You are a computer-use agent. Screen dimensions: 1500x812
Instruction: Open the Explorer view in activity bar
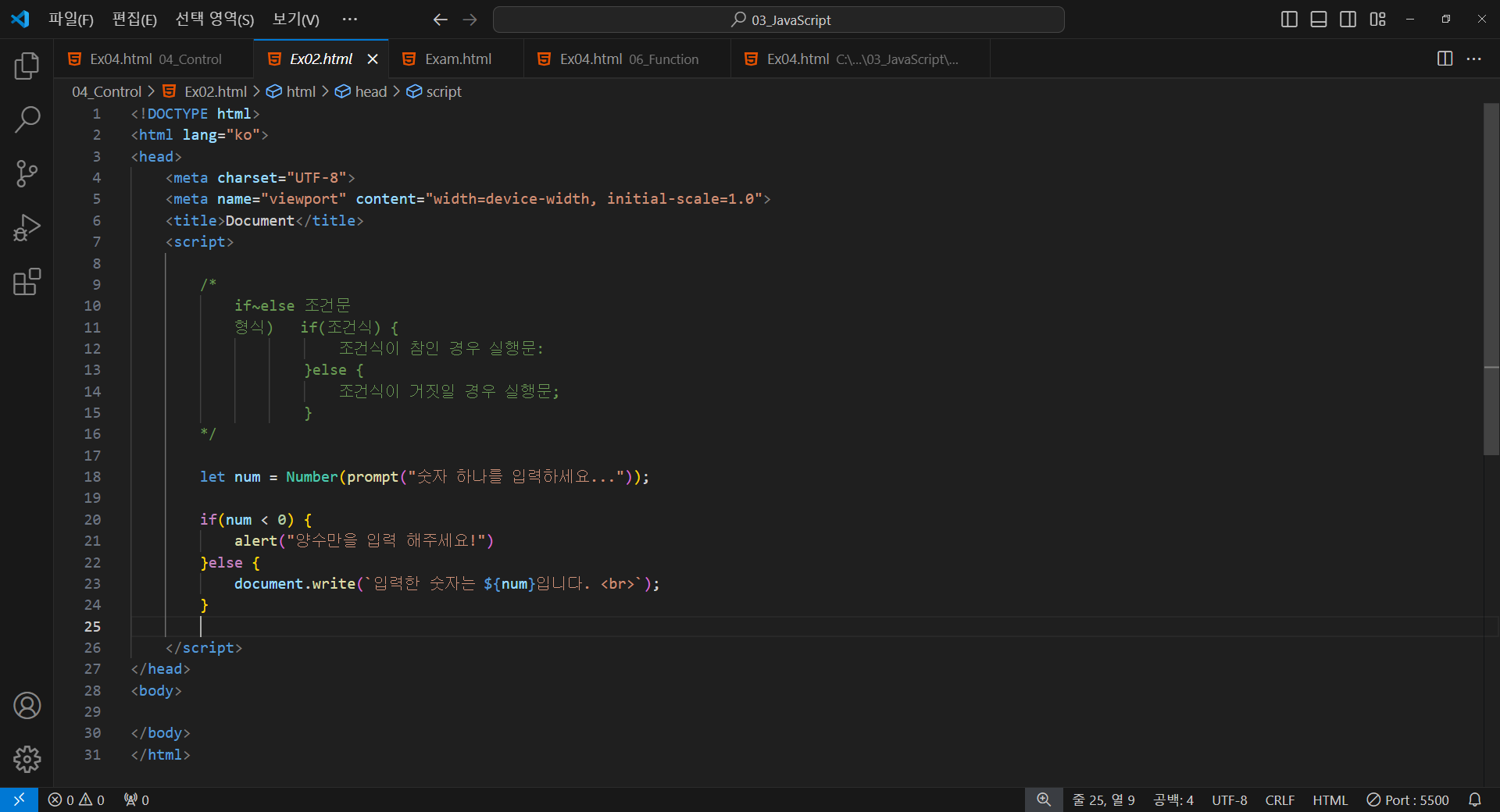(27, 66)
